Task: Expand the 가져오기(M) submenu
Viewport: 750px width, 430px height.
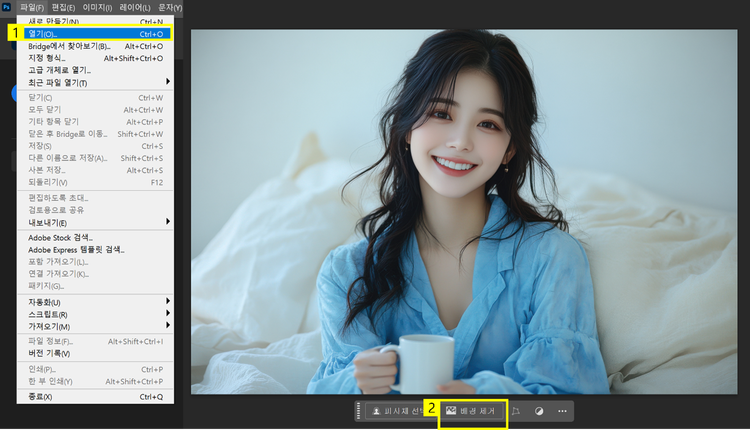Action: [x=95, y=327]
